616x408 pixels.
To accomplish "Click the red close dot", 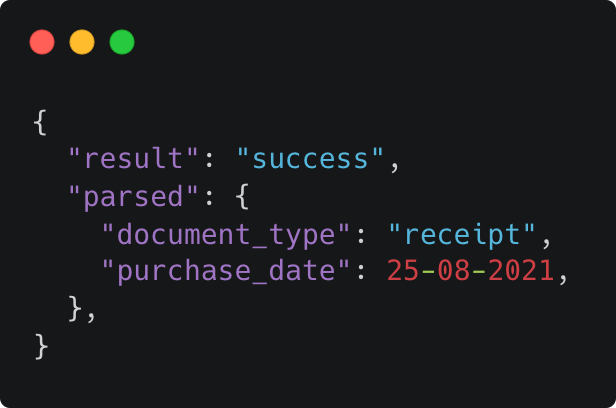I will coord(42,42).
